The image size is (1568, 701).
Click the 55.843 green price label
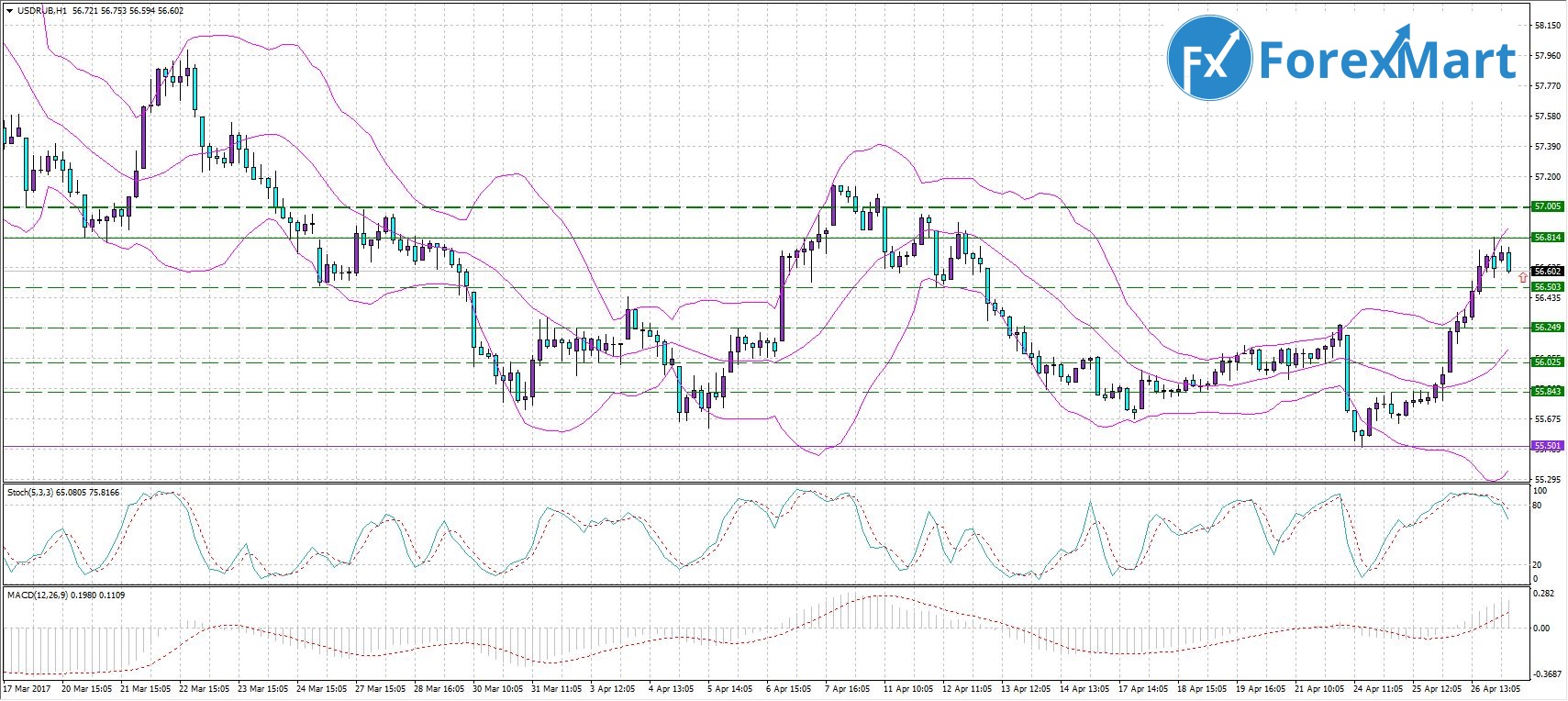click(1548, 392)
